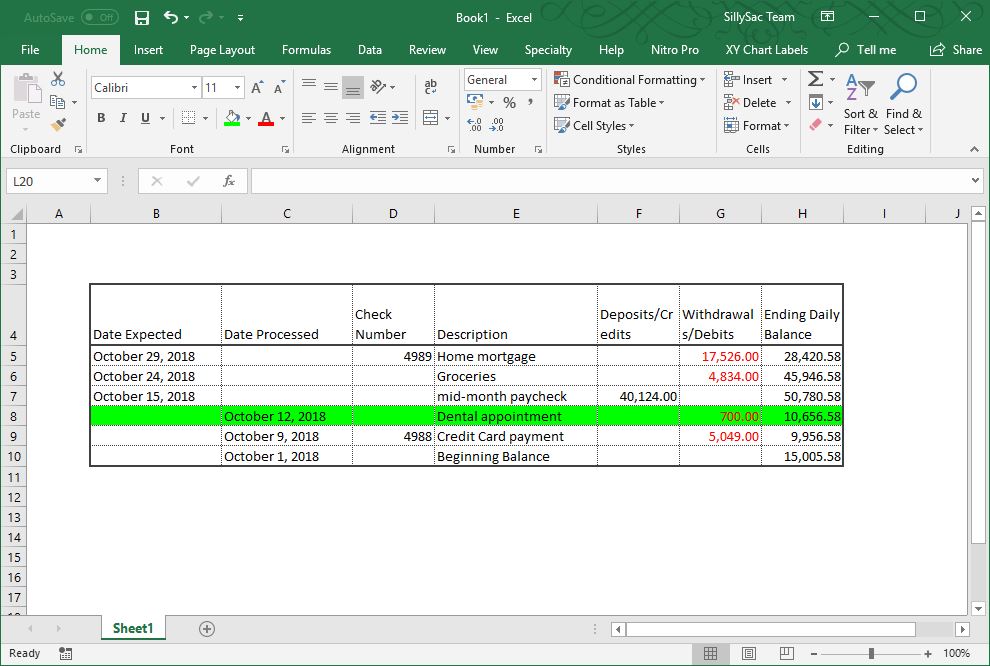Image resolution: width=990 pixels, height=666 pixels.
Task: Click the Percent Style icon
Action: click(x=509, y=103)
